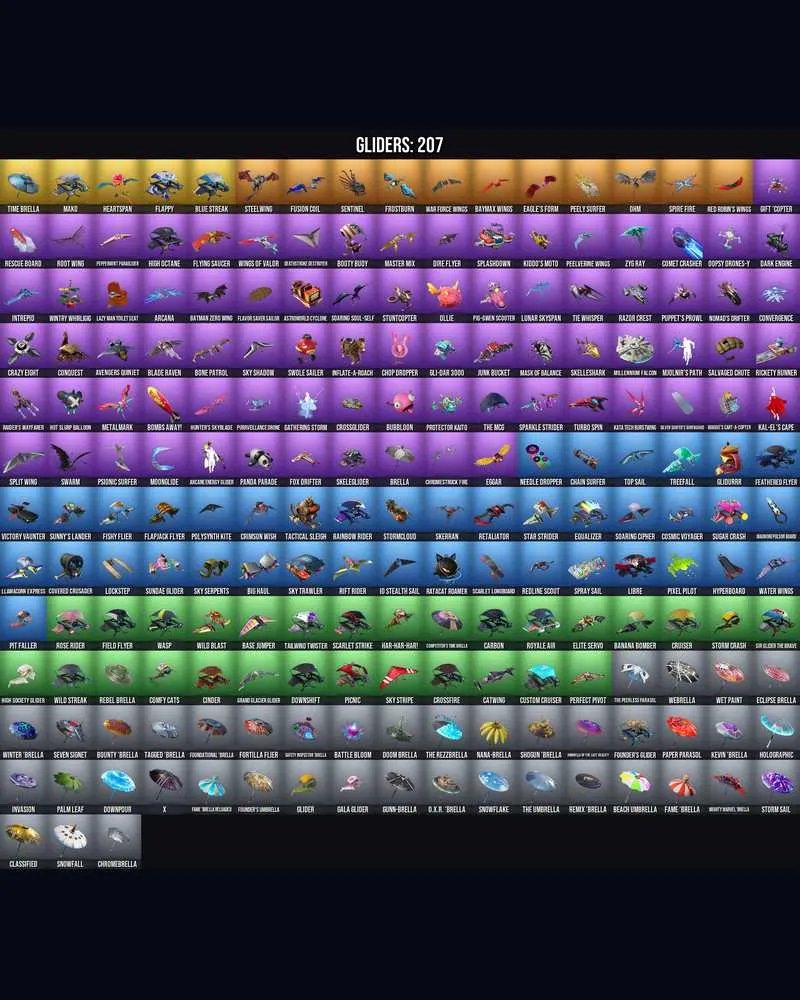Select the Sugar Crash glider

729,514
